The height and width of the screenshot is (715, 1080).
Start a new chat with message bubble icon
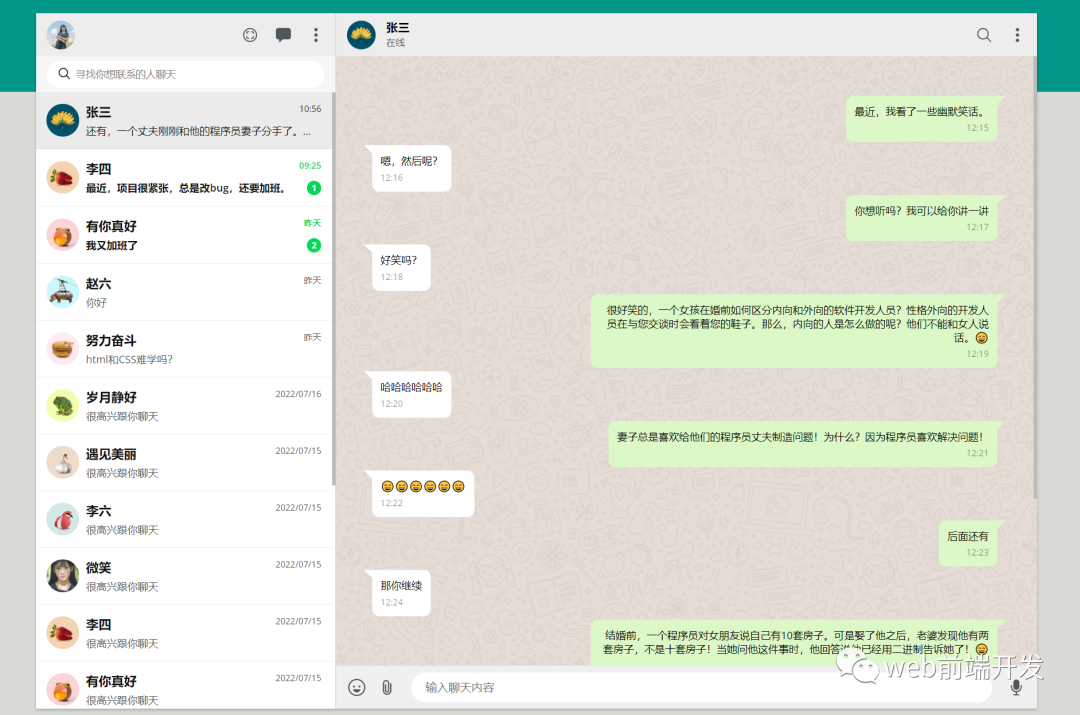coord(283,35)
